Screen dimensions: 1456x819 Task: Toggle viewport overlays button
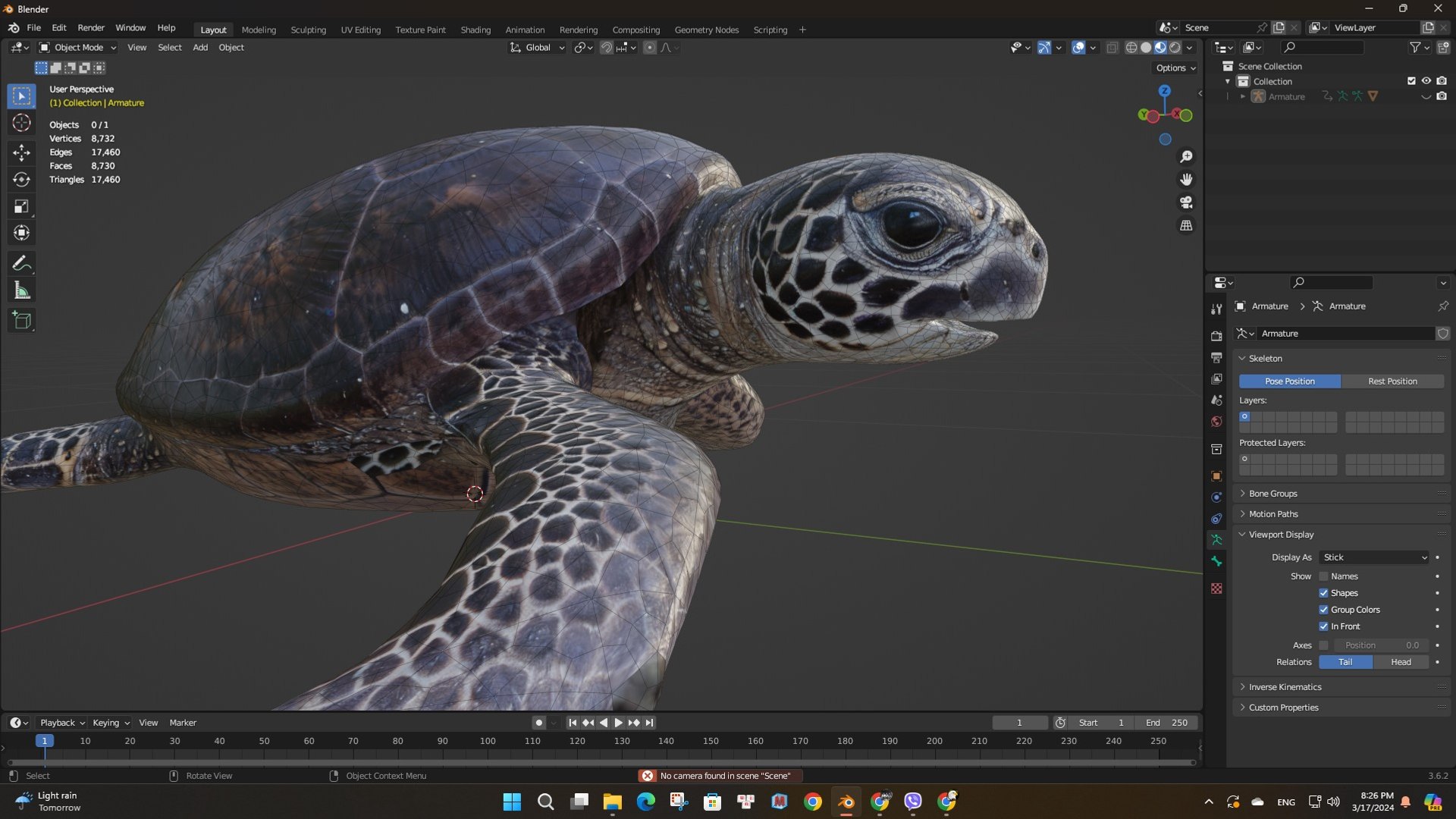1078,47
